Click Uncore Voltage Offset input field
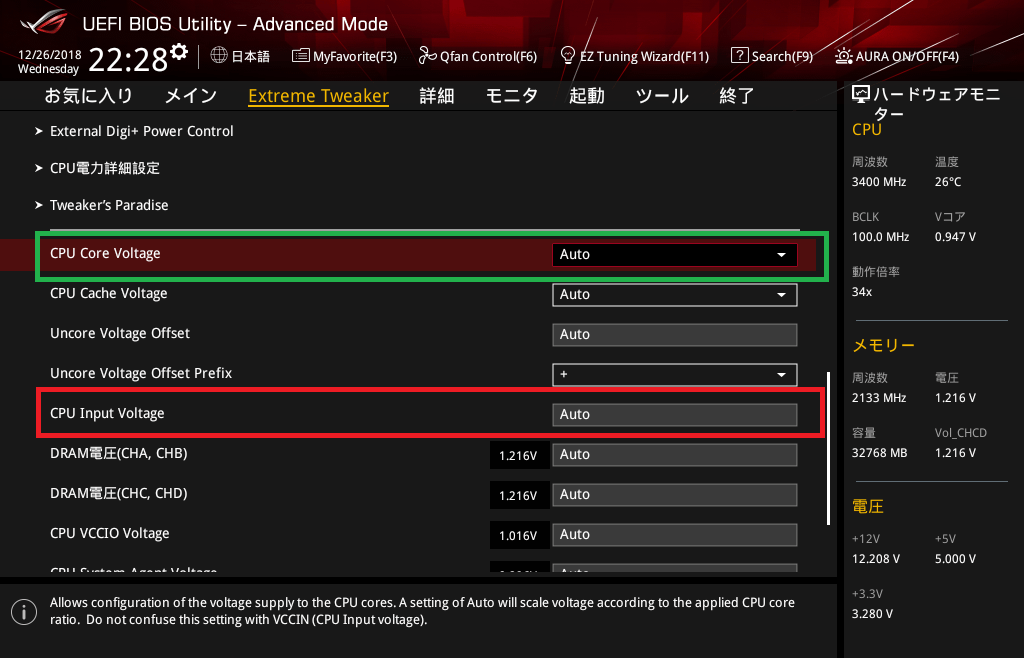This screenshot has height=658, width=1024. click(675, 335)
